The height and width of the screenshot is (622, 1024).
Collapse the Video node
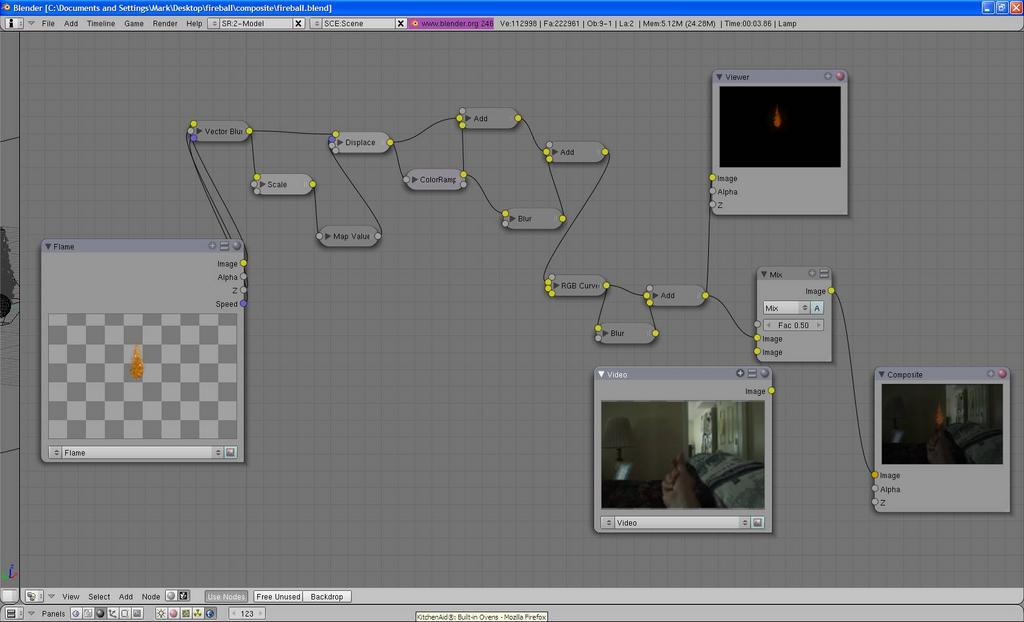[x=601, y=374]
